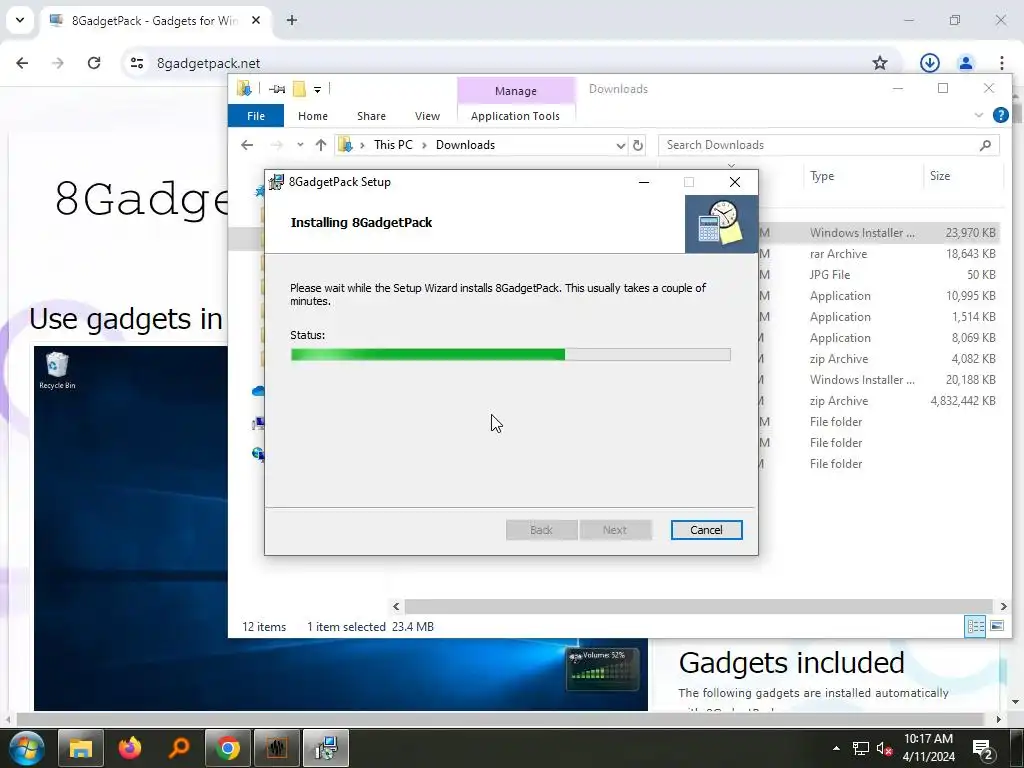The height and width of the screenshot is (768, 1024).
Task: Reload the 8gadgetpack.net page
Action: tap(94, 63)
